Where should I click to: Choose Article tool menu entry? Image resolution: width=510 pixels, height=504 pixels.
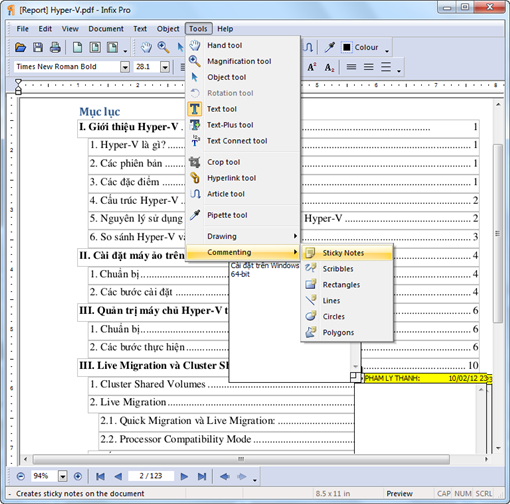tap(243, 194)
